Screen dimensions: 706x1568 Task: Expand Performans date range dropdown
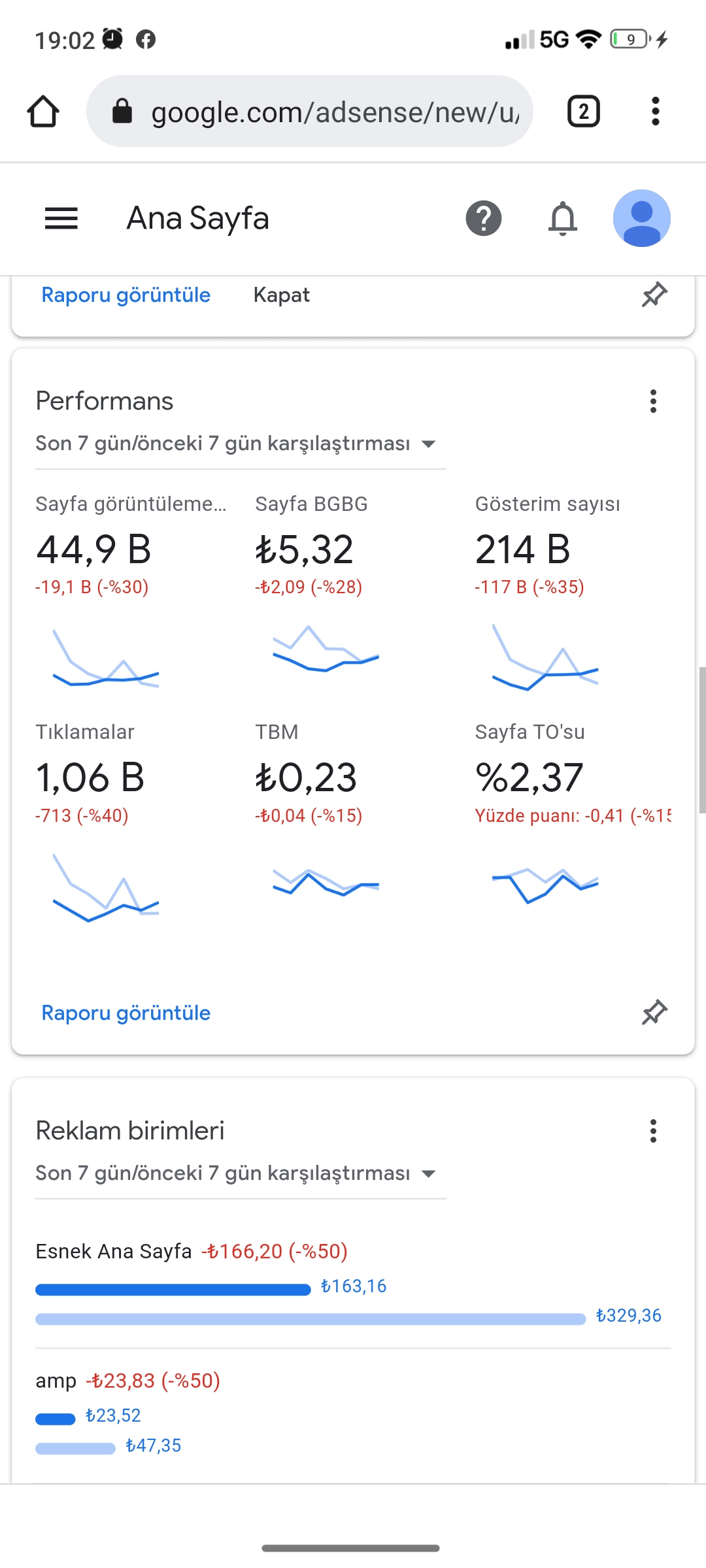[x=241, y=444]
